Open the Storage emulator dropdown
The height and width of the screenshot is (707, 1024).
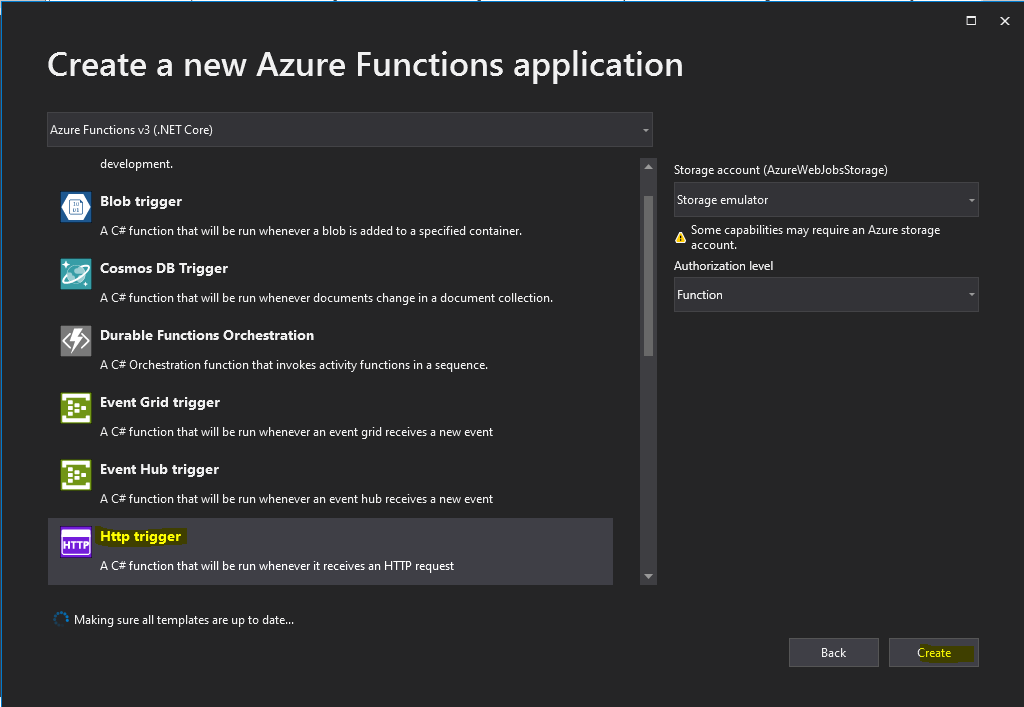[826, 200]
